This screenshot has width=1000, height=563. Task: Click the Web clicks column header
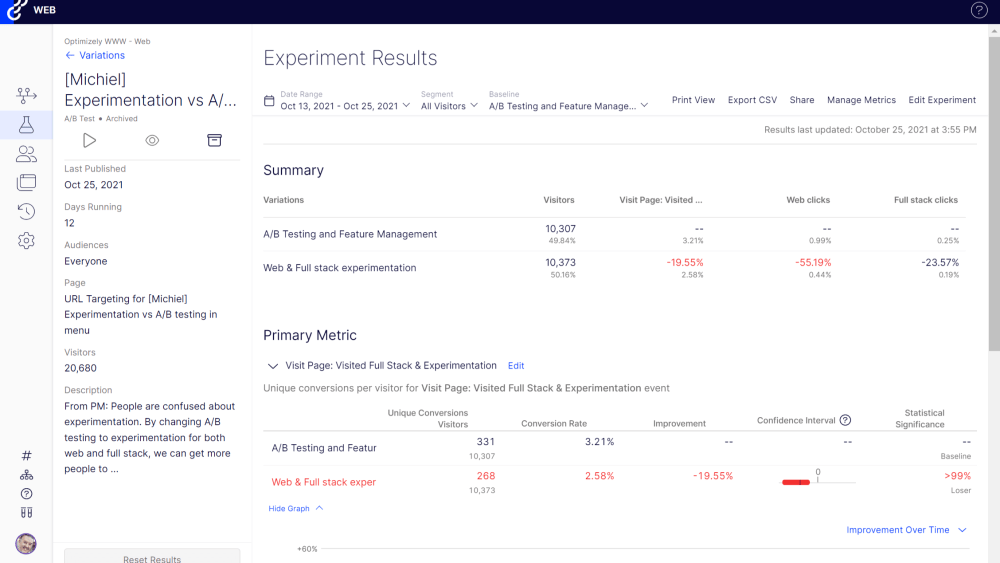point(808,200)
